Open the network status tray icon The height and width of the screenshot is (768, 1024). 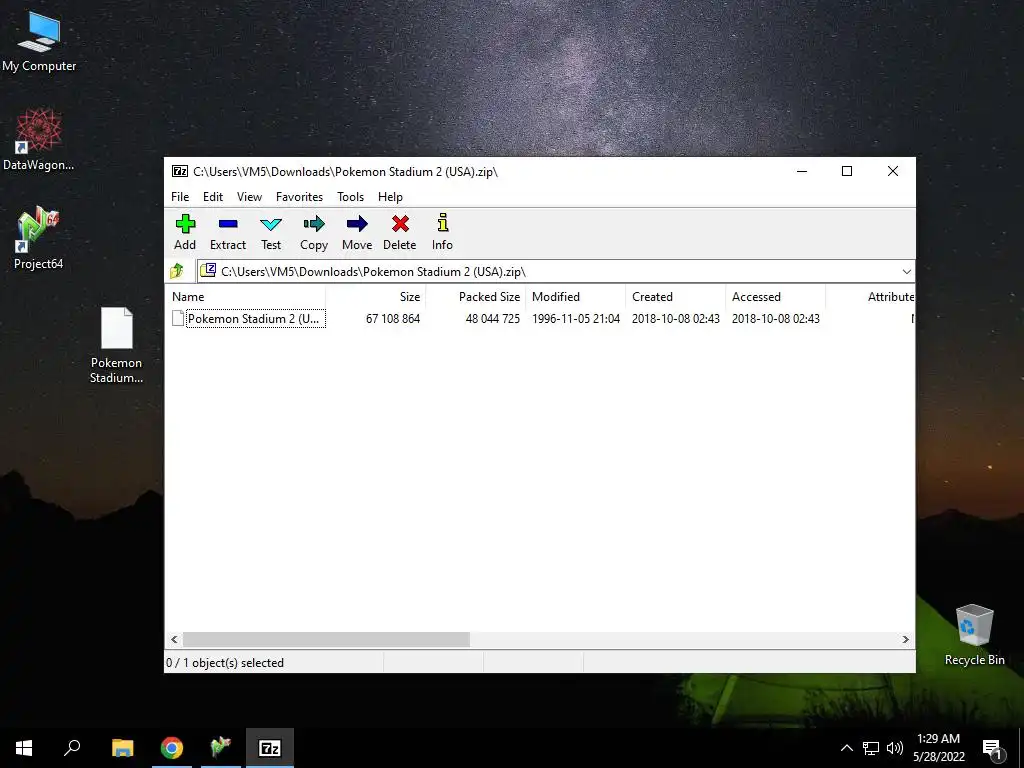tap(871, 748)
